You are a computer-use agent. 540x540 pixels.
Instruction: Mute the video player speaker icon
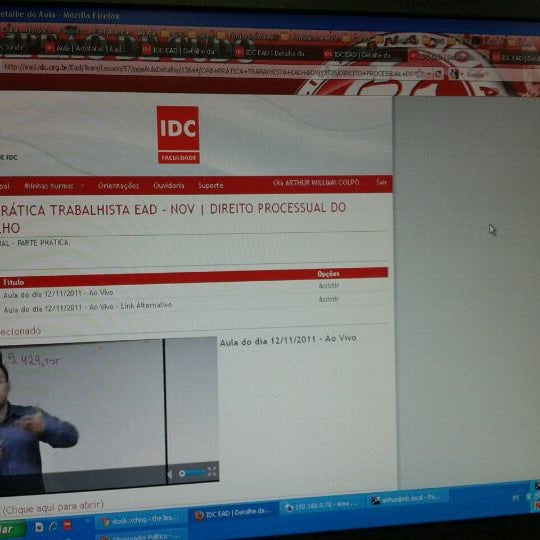[x=170, y=475]
